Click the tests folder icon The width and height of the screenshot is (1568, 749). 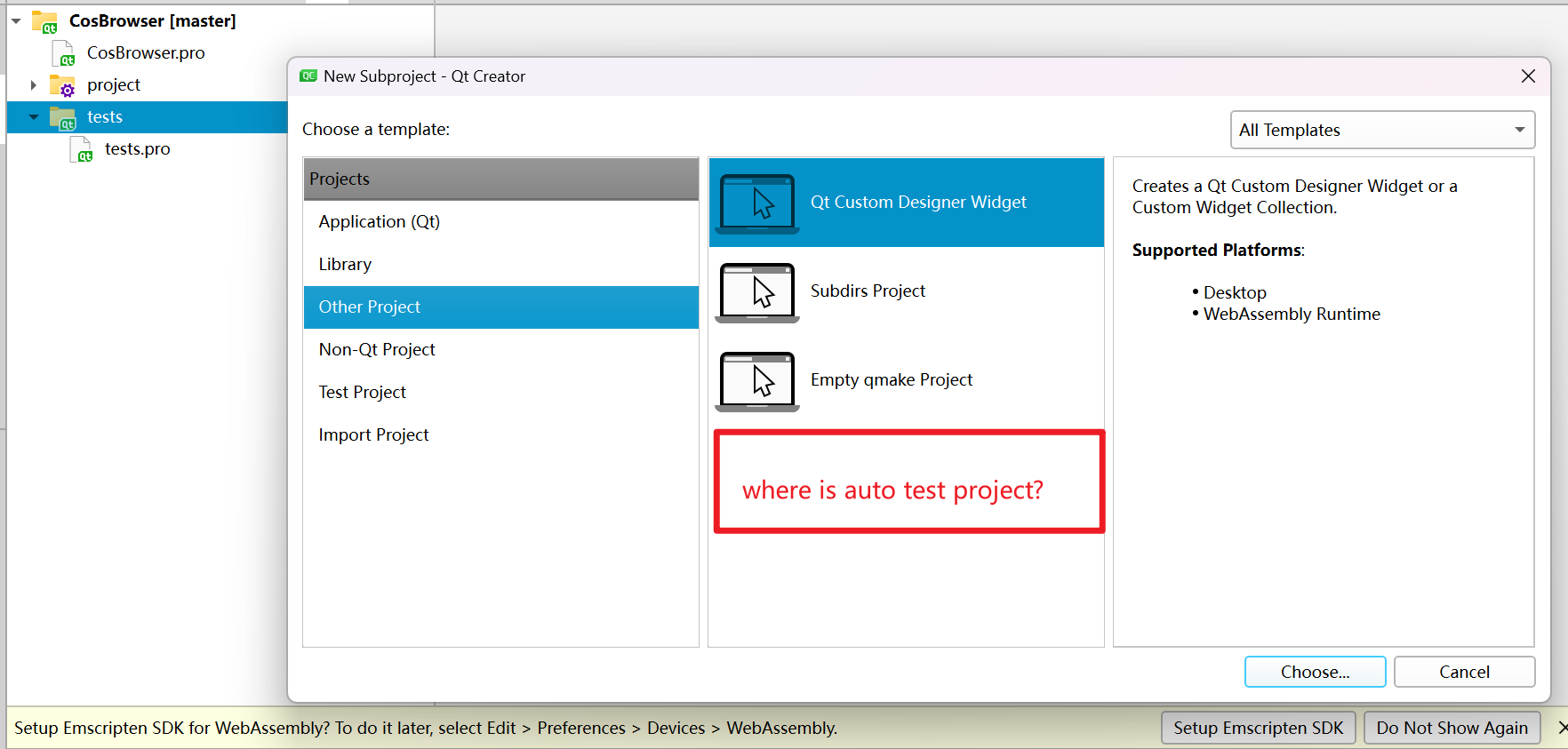pyautogui.click(x=62, y=117)
